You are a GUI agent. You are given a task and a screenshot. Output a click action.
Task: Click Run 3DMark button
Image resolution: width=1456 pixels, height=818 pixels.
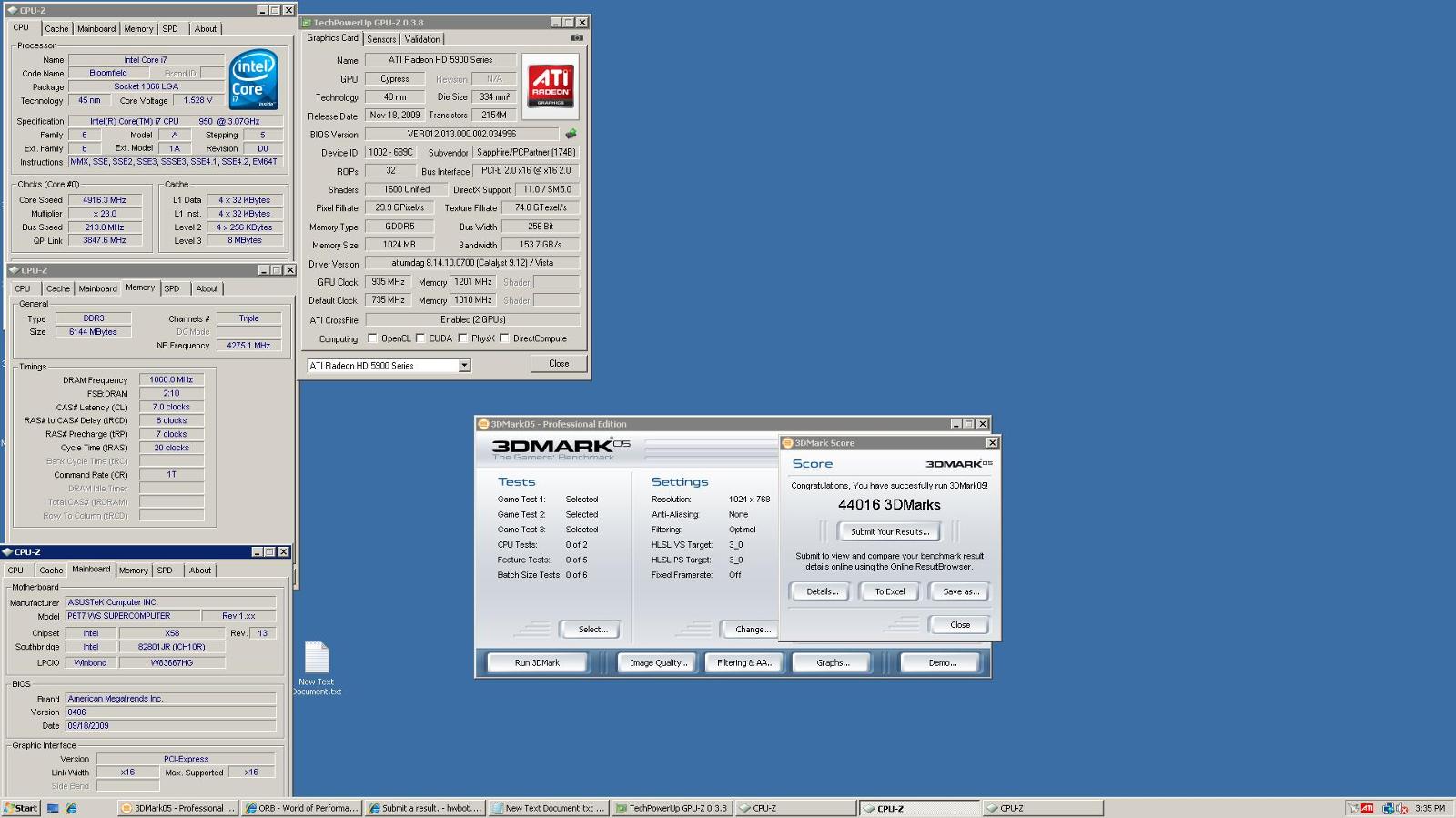pos(537,662)
